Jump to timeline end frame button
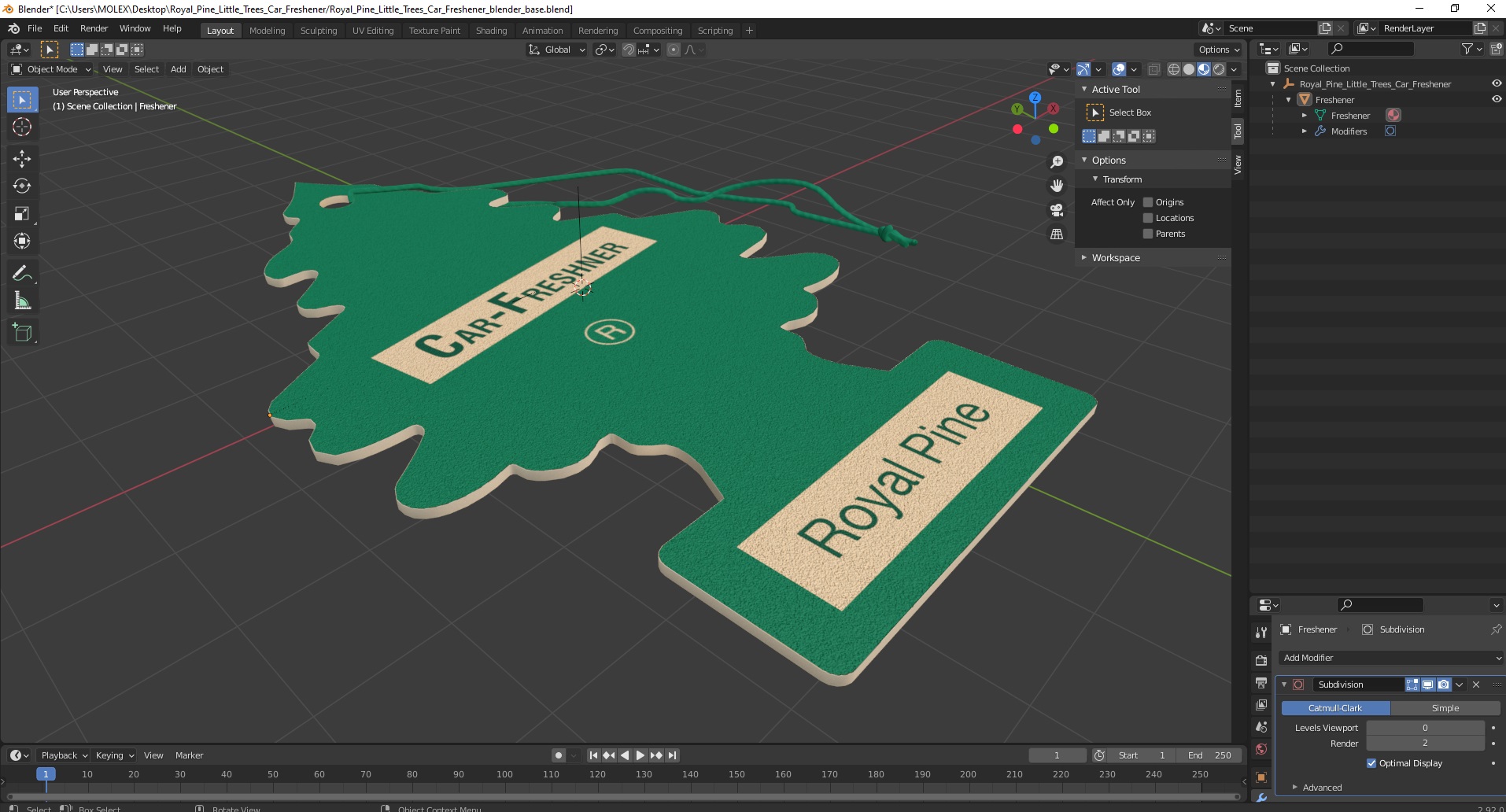Viewport: 1506px width, 812px height. (x=673, y=755)
